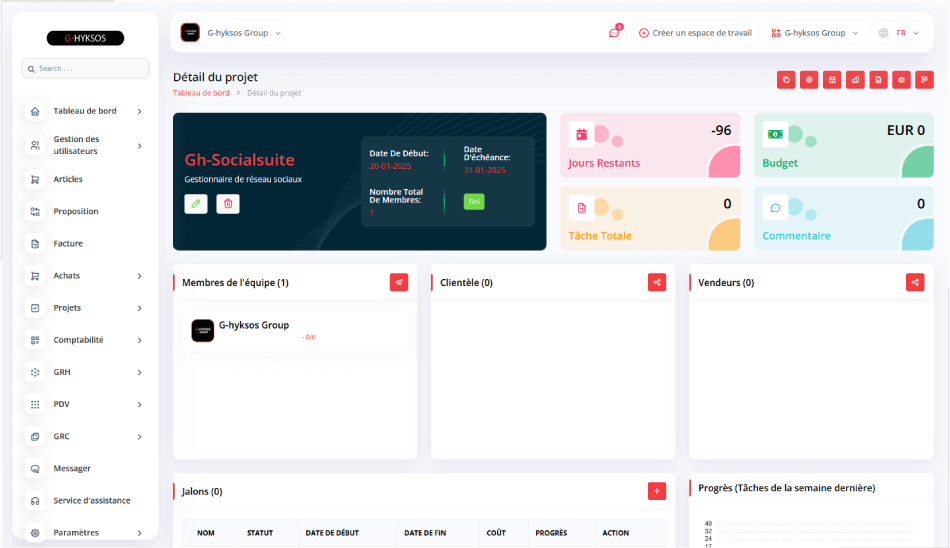Open the bar chart toolbar icon
This screenshot has width=950, height=548.
[x=855, y=80]
